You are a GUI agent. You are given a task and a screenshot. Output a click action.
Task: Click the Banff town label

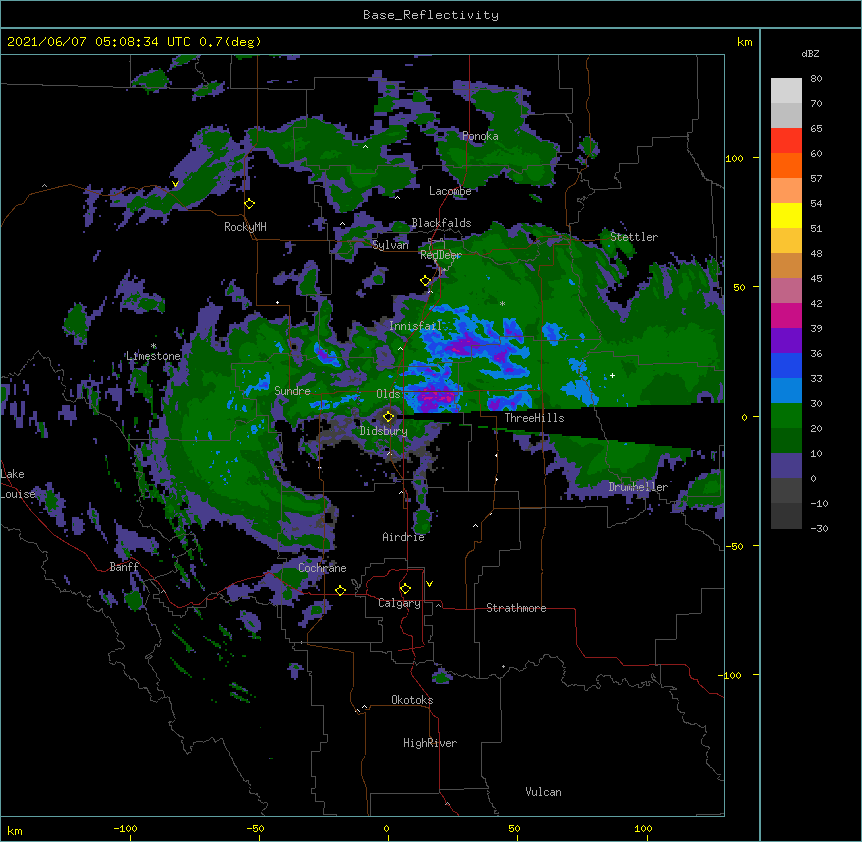coord(124,567)
